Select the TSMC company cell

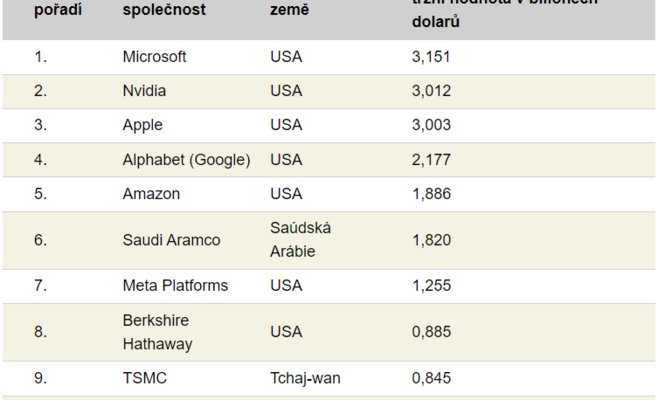144,378
